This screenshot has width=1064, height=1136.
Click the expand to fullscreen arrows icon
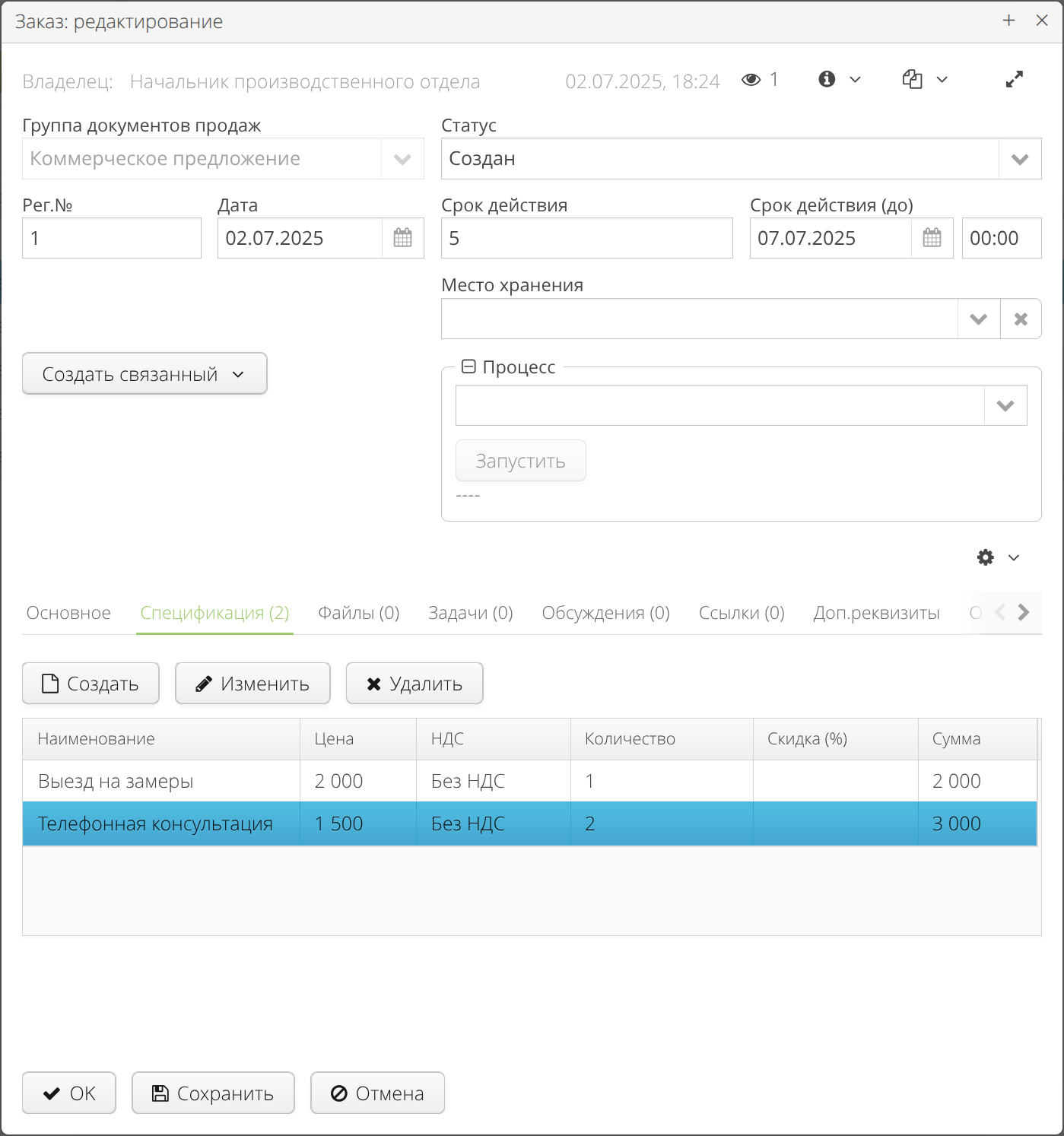[x=1014, y=79]
